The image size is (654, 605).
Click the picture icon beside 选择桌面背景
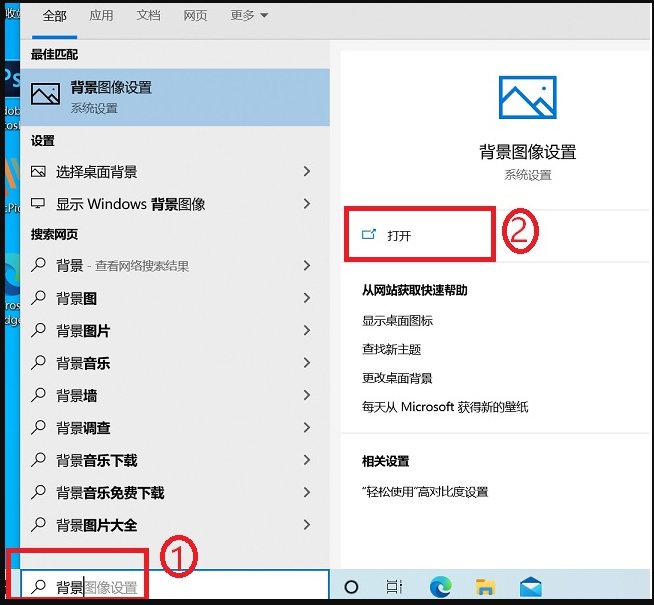coord(38,171)
